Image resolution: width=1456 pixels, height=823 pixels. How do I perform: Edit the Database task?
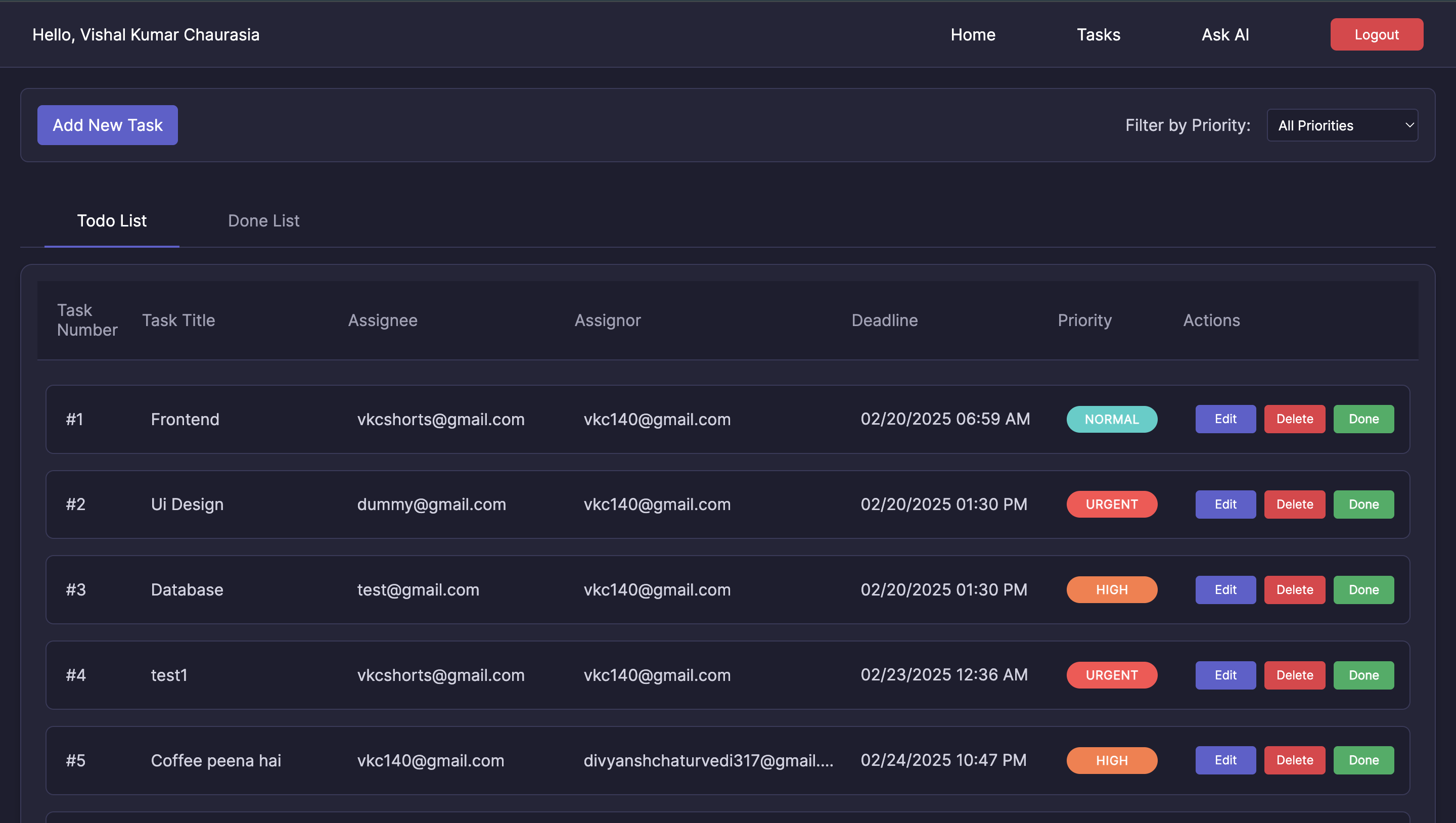click(1225, 589)
